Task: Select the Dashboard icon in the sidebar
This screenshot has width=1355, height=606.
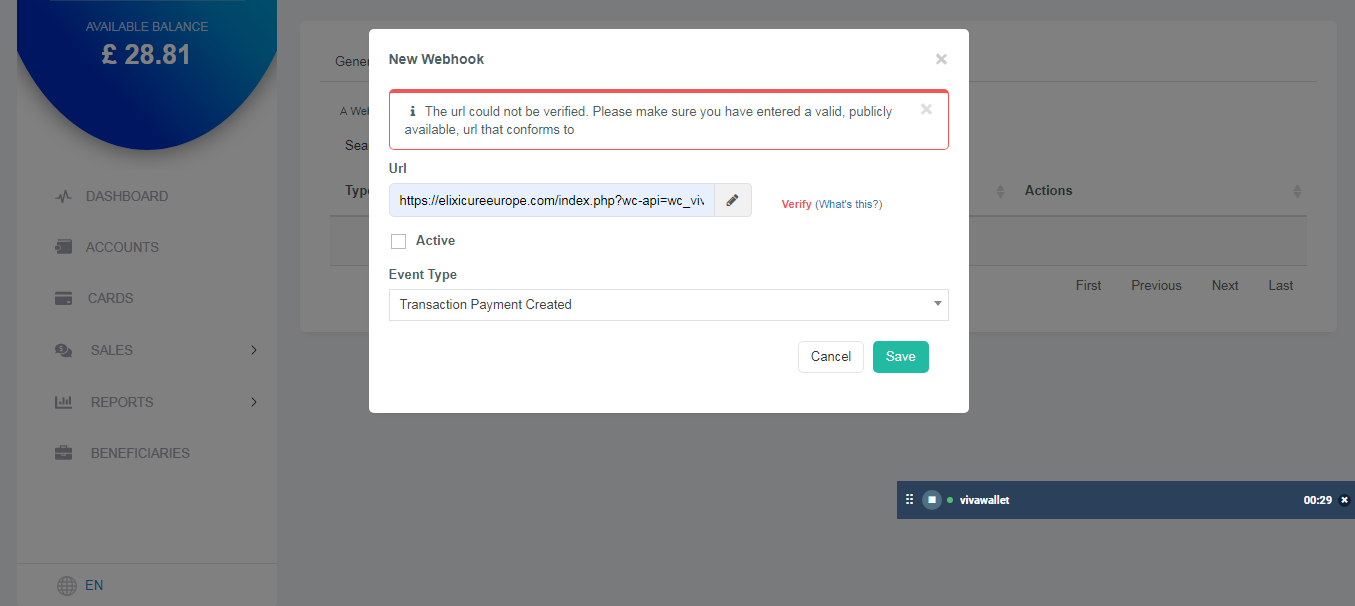Action: [63, 196]
